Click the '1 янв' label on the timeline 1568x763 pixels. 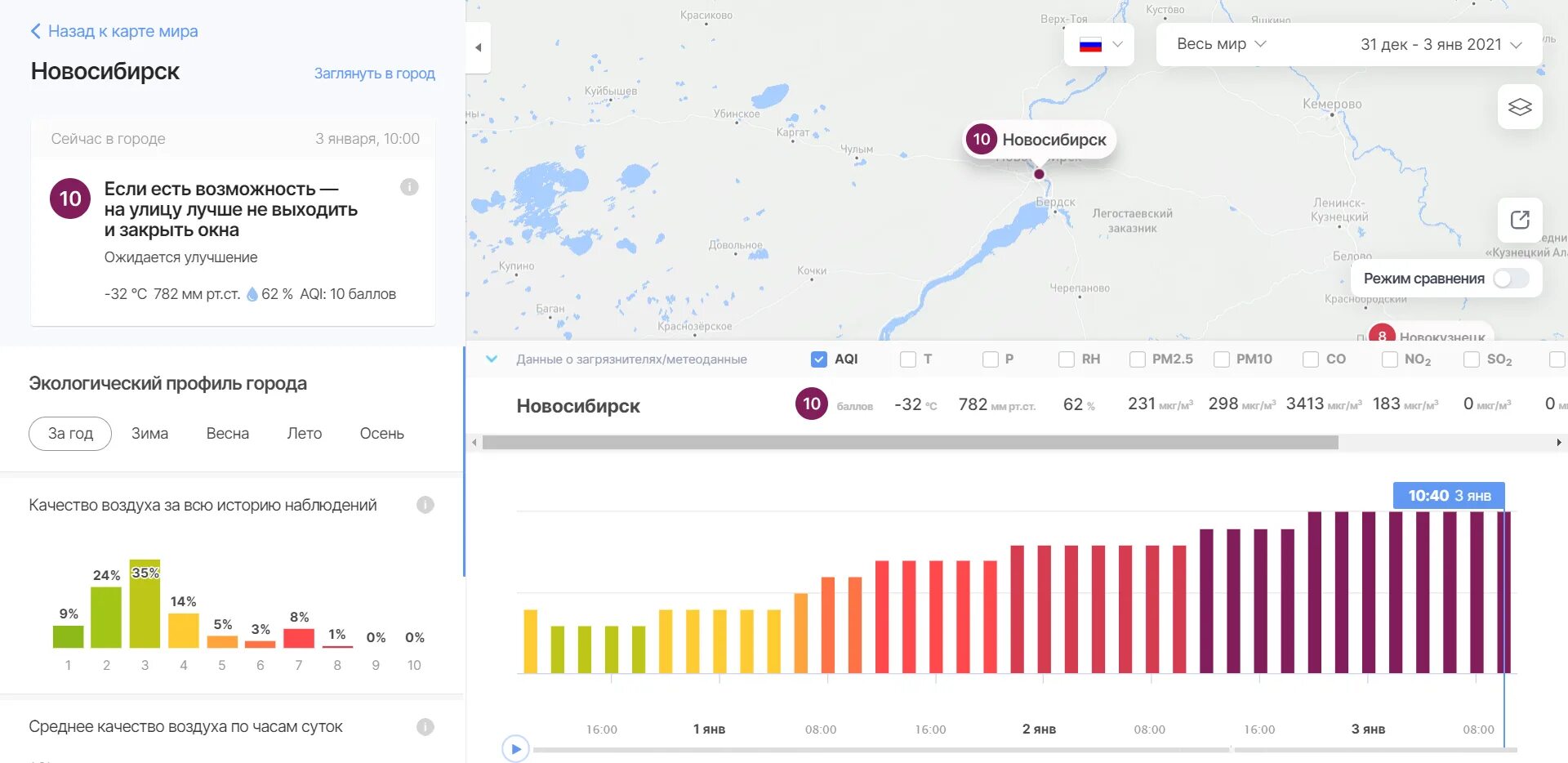point(709,729)
